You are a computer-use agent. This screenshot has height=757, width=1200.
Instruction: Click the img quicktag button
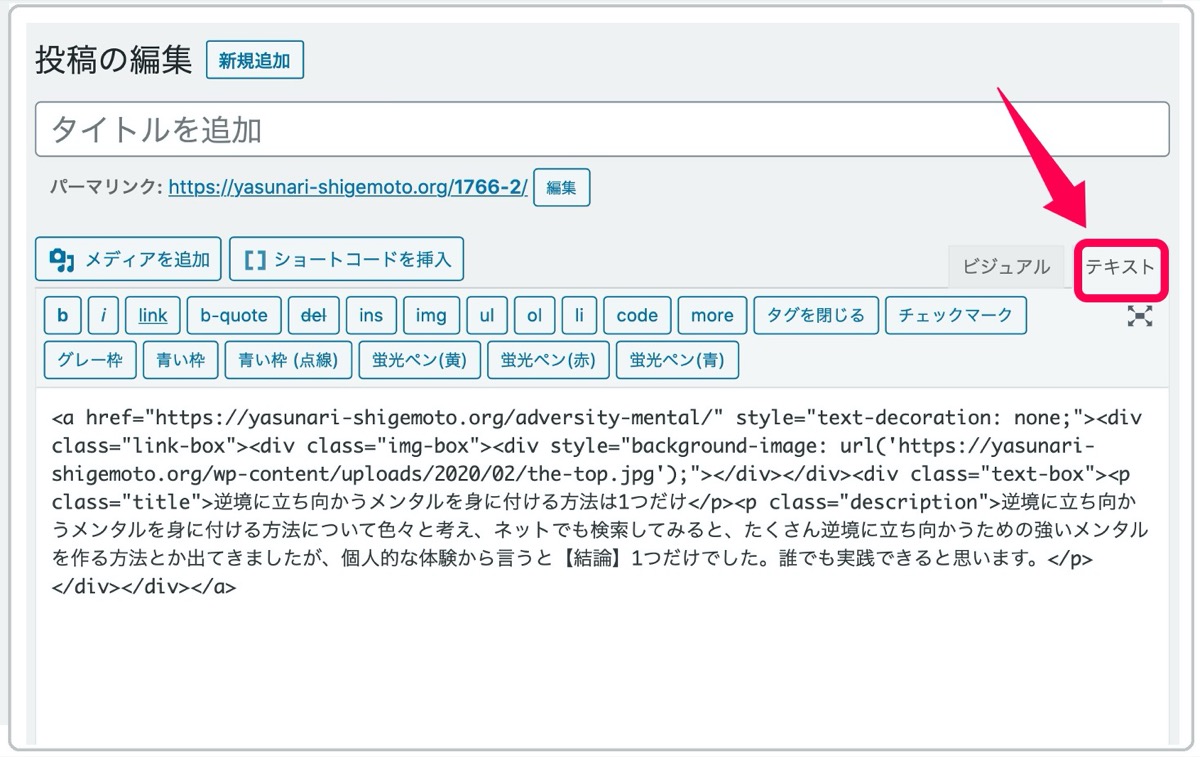pos(431,315)
